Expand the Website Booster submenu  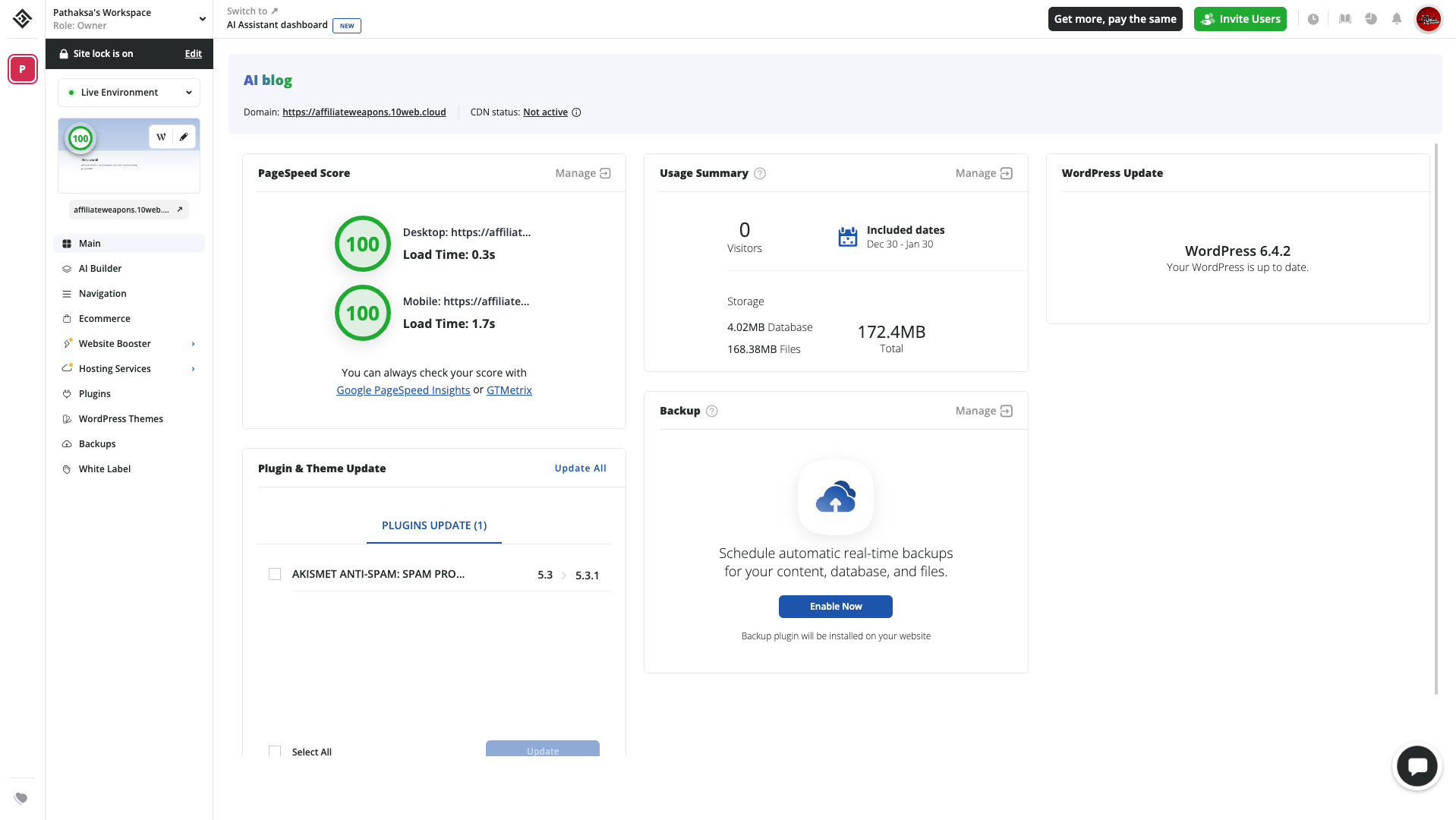192,343
